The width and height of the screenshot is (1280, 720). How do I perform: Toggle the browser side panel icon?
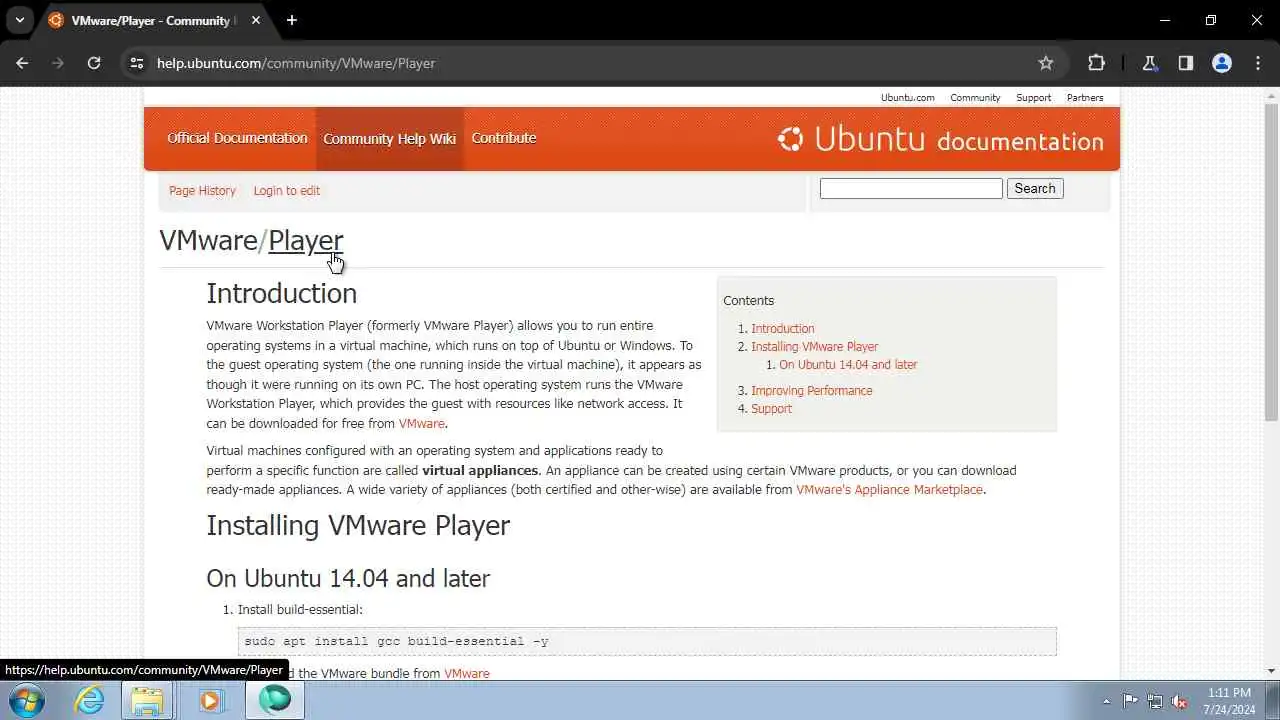(1186, 63)
